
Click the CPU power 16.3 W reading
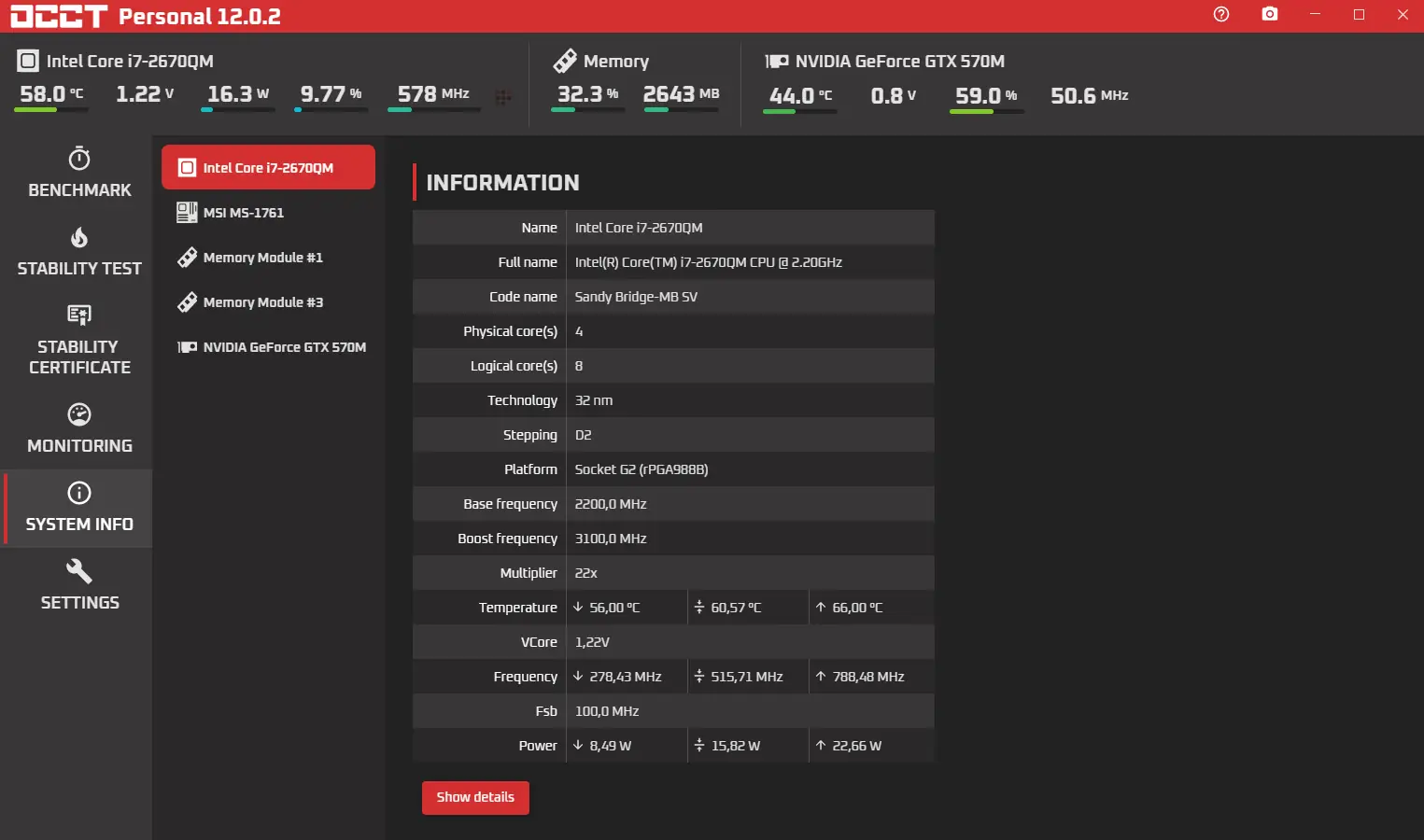[238, 94]
